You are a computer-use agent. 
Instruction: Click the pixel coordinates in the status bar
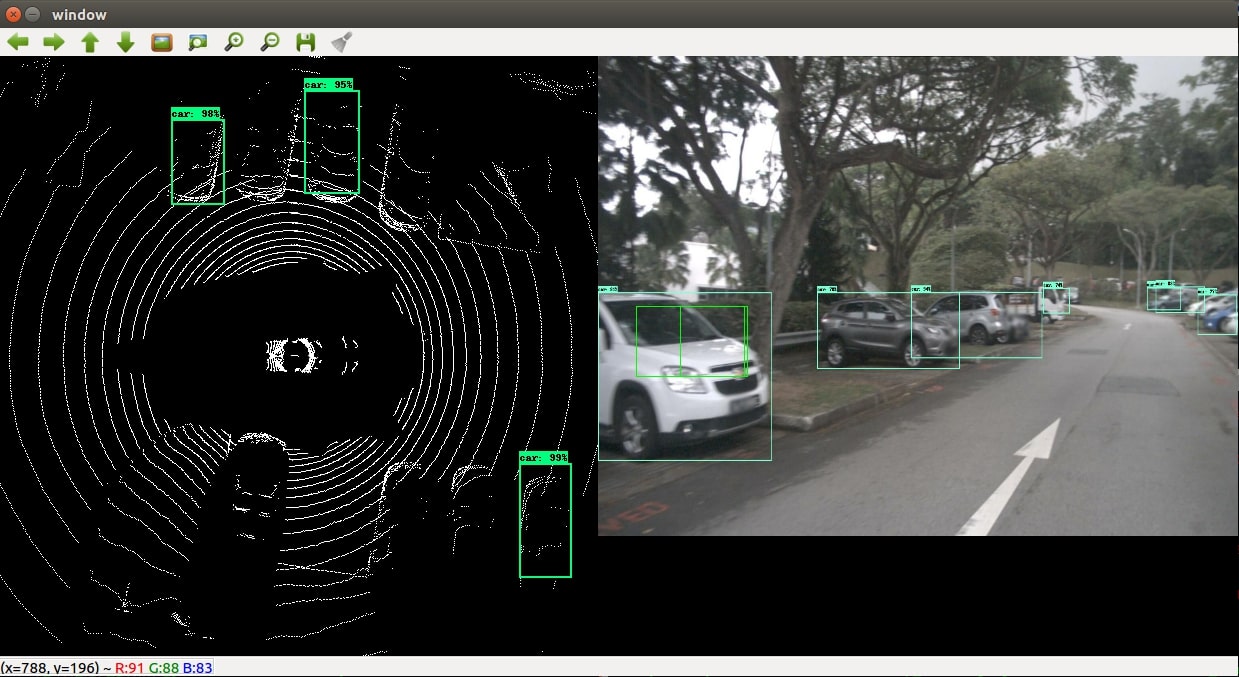[x=55, y=667]
